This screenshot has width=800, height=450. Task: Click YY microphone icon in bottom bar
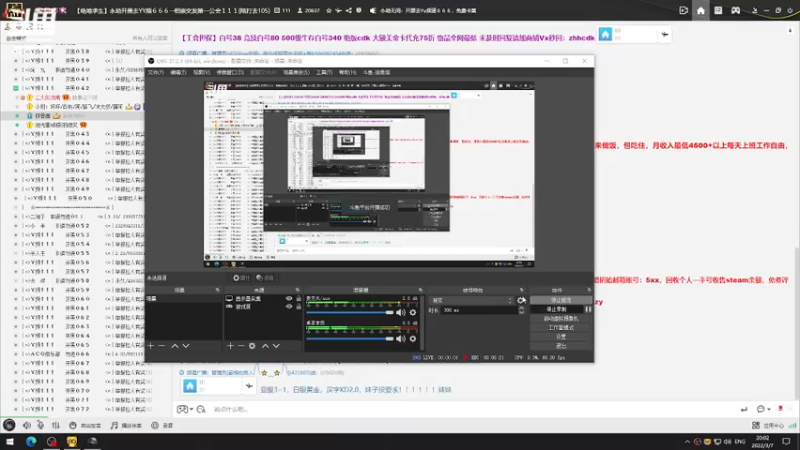[40, 425]
